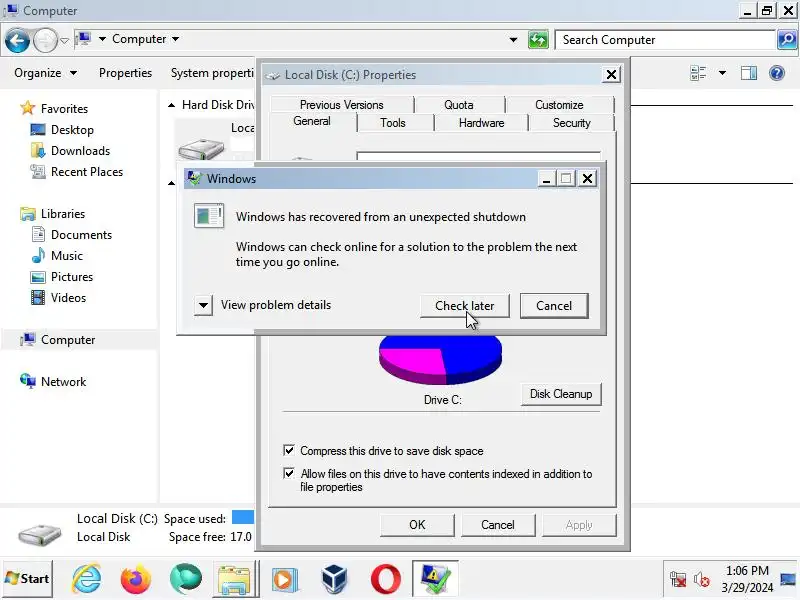This screenshot has width=800, height=600.
Task: Toggle the preview pane icon
Action: [749, 73]
